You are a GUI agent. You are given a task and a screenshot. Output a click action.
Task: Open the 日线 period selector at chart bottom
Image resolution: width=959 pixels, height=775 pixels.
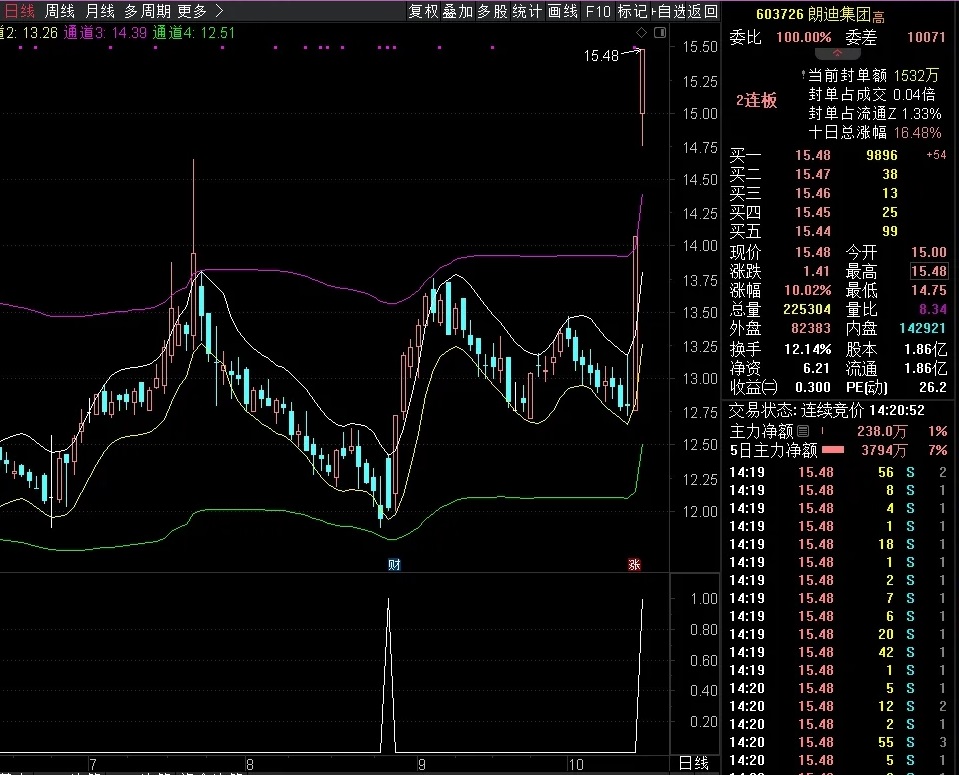(x=694, y=763)
